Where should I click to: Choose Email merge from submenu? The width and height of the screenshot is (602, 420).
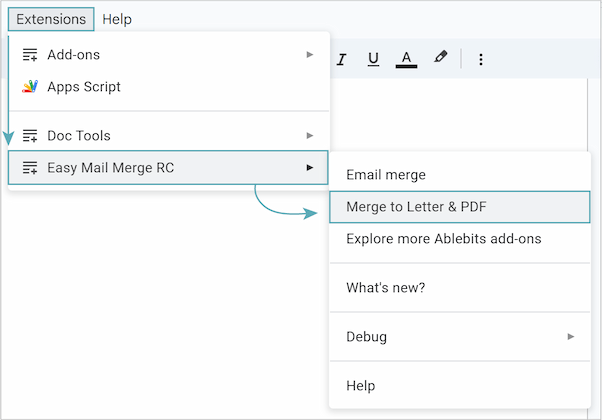[x=460, y=175]
